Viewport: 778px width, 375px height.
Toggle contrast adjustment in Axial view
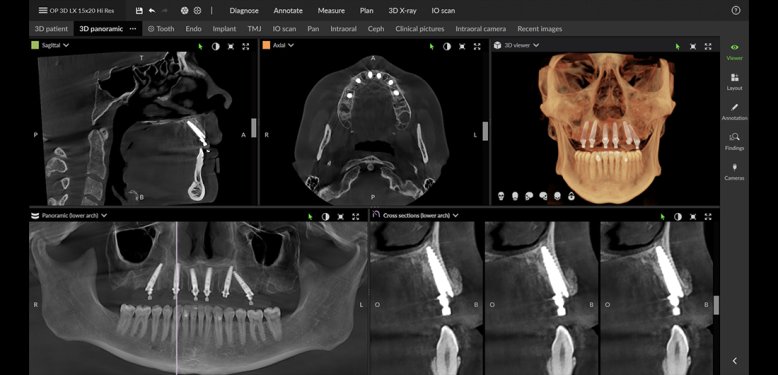point(447,46)
